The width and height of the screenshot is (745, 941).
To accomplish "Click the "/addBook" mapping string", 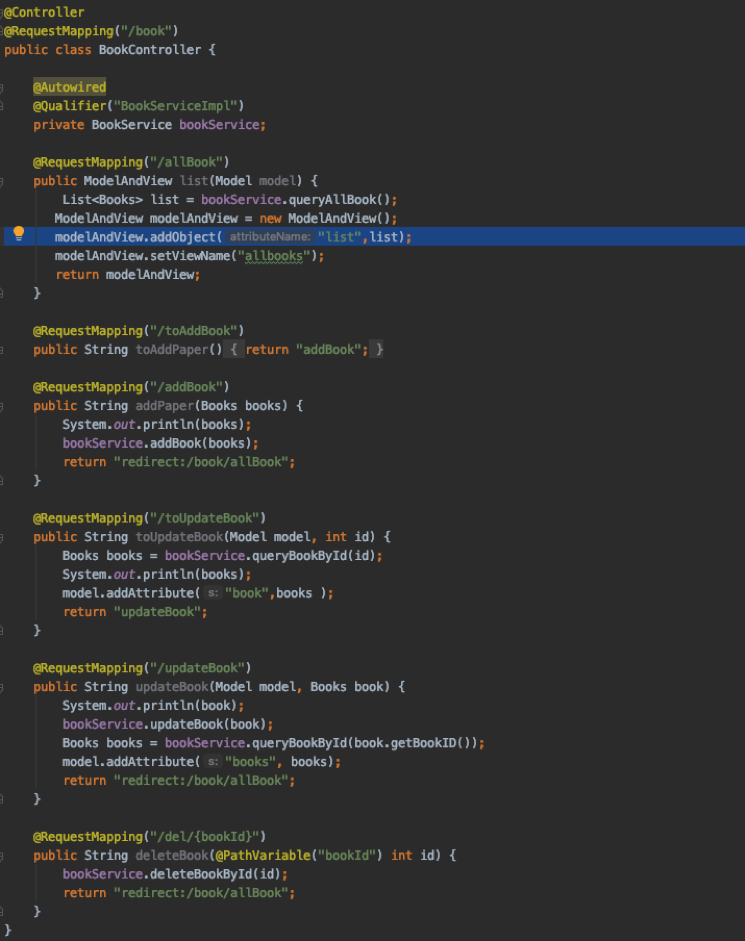I will 186,387.
